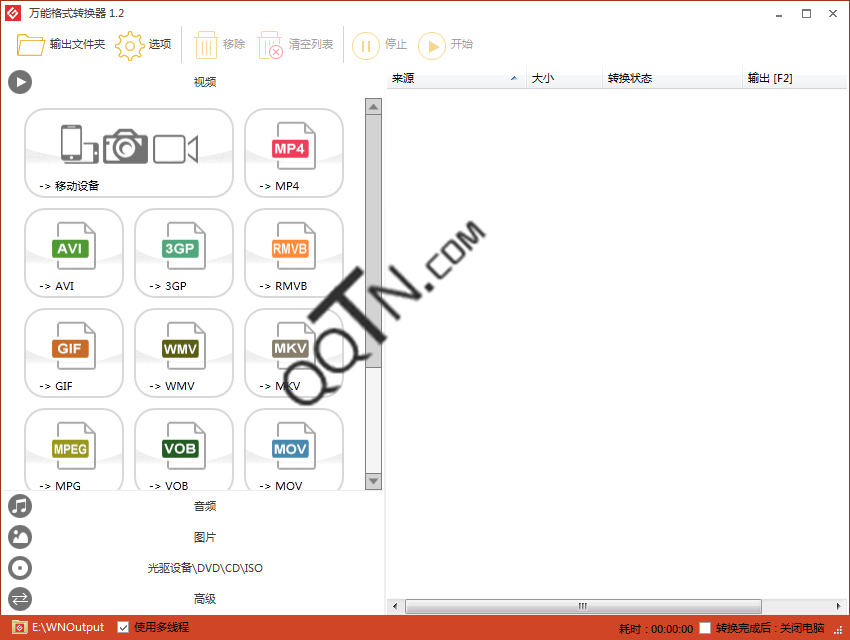The image size is (850, 640).
Task: Open the mobile device conversion option
Action: point(128,152)
